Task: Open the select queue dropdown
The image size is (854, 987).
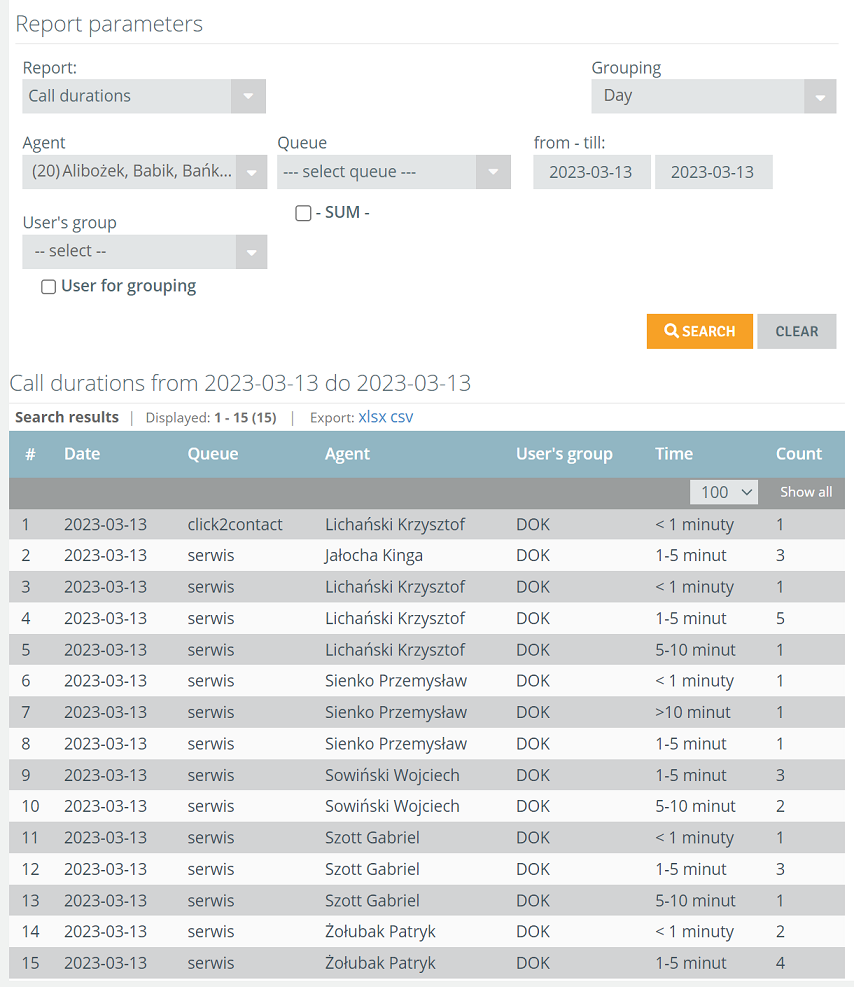Action: tap(393, 172)
